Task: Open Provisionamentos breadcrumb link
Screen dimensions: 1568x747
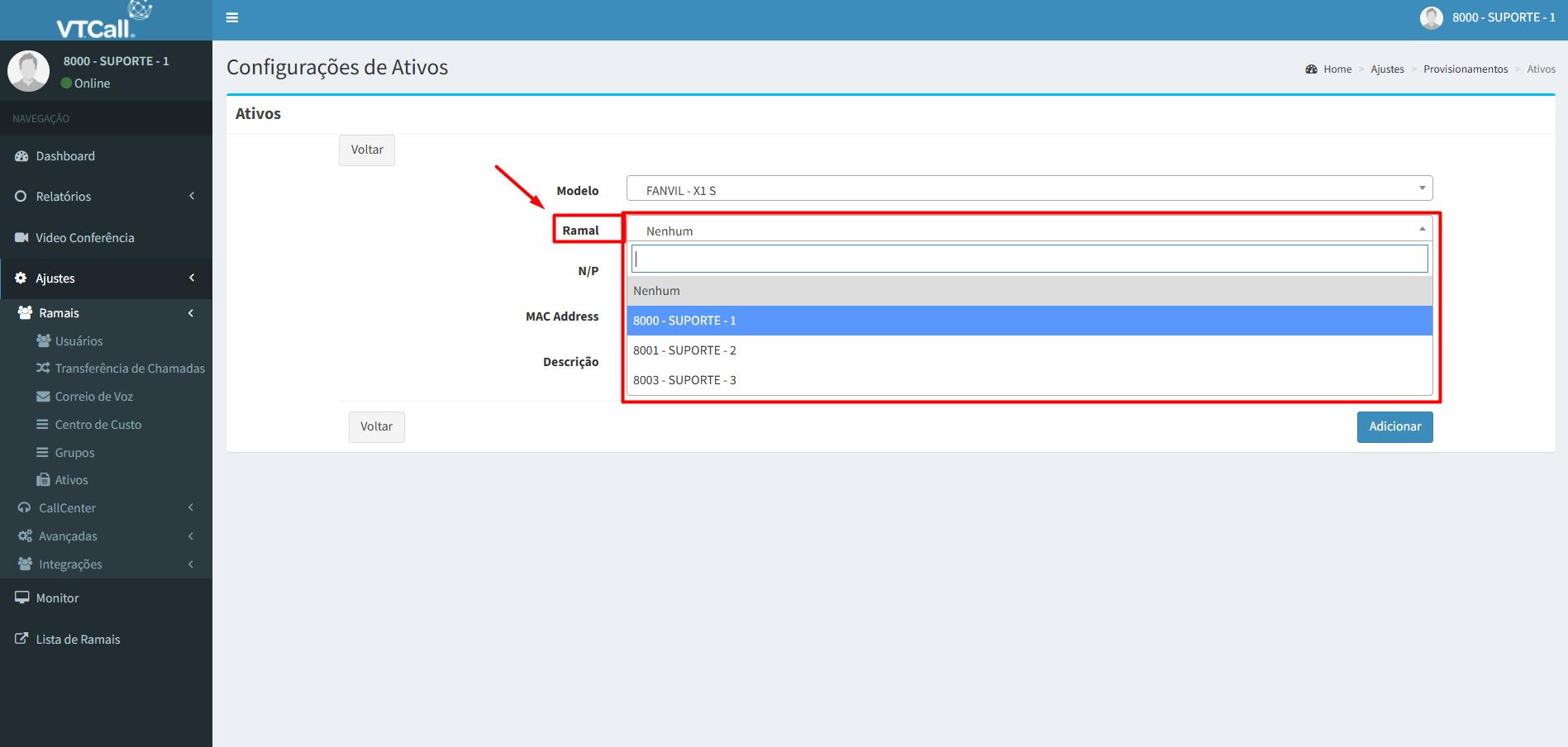Action: [1465, 69]
